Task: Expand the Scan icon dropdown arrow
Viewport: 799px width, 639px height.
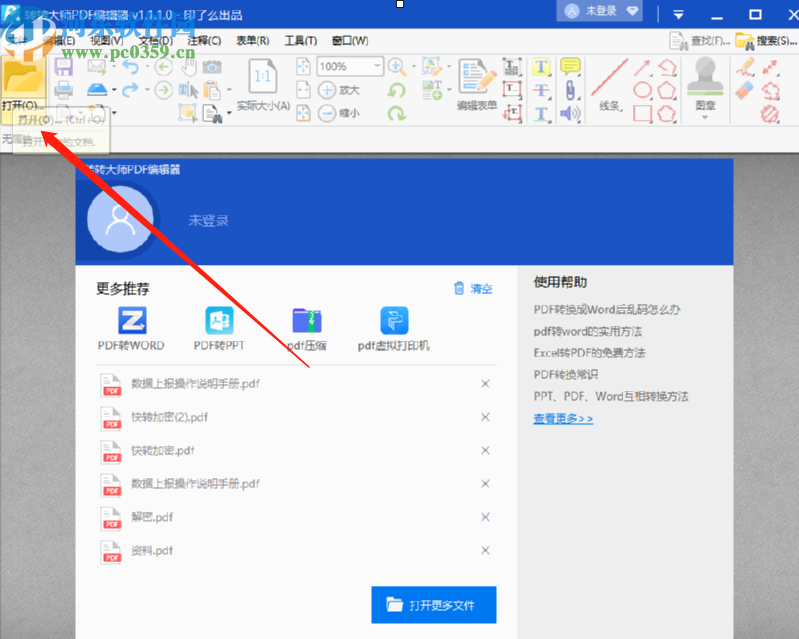Action: [x=114, y=90]
